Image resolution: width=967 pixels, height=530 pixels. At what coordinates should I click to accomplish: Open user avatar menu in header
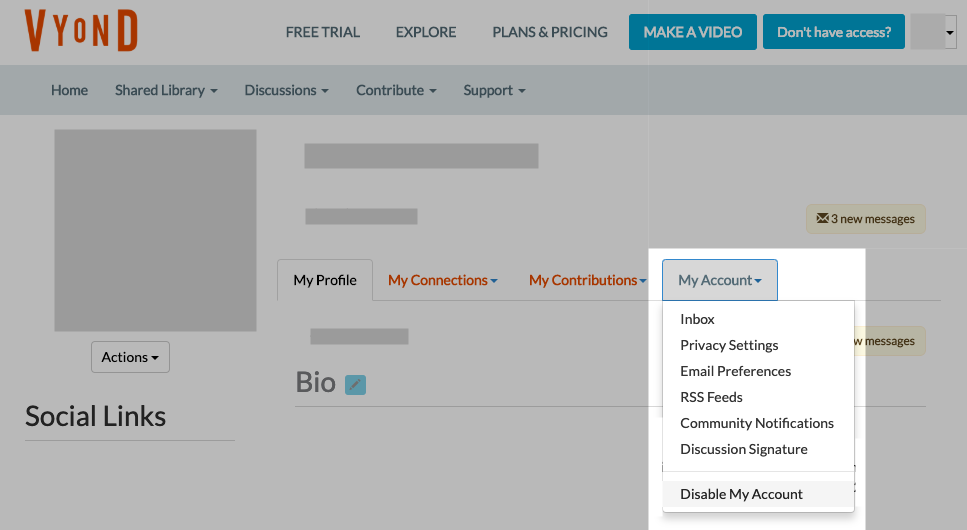(934, 32)
